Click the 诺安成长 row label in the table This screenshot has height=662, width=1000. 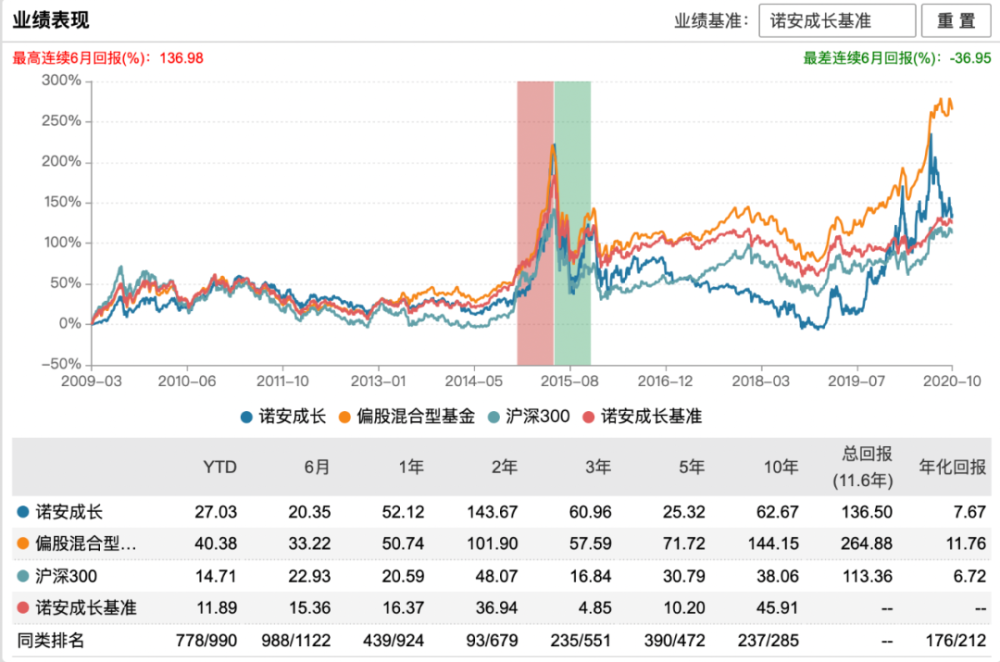[x=69, y=511]
